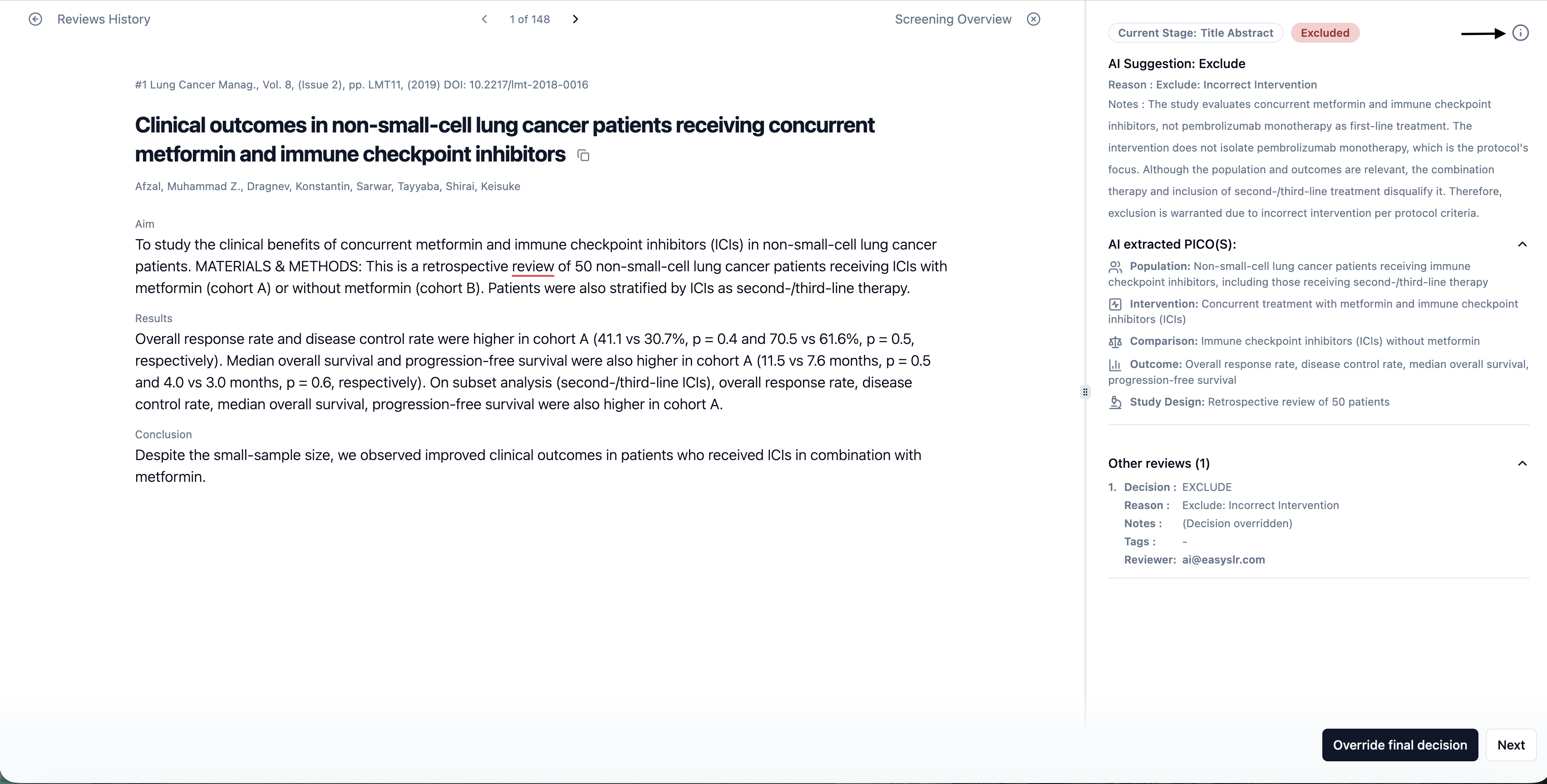This screenshot has width=1547, height=784.
Task: Click the Study Design microscope icon
Action: [x=1114, y=402]
